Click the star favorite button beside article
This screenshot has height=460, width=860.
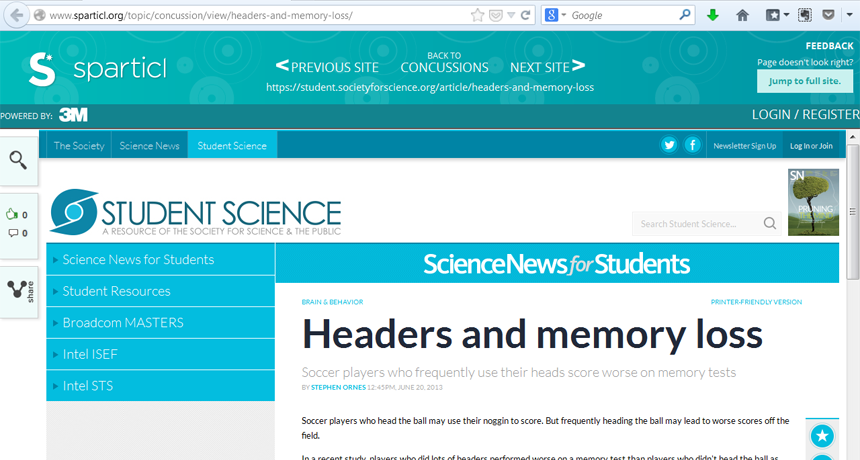point(821,436)
